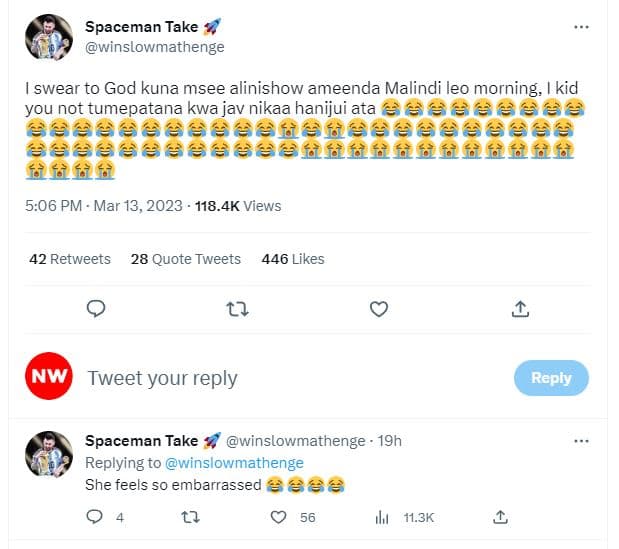619x549 pixels.
Task: Reply to the main tweet using comment icon
Action: (x=96, y=309)
